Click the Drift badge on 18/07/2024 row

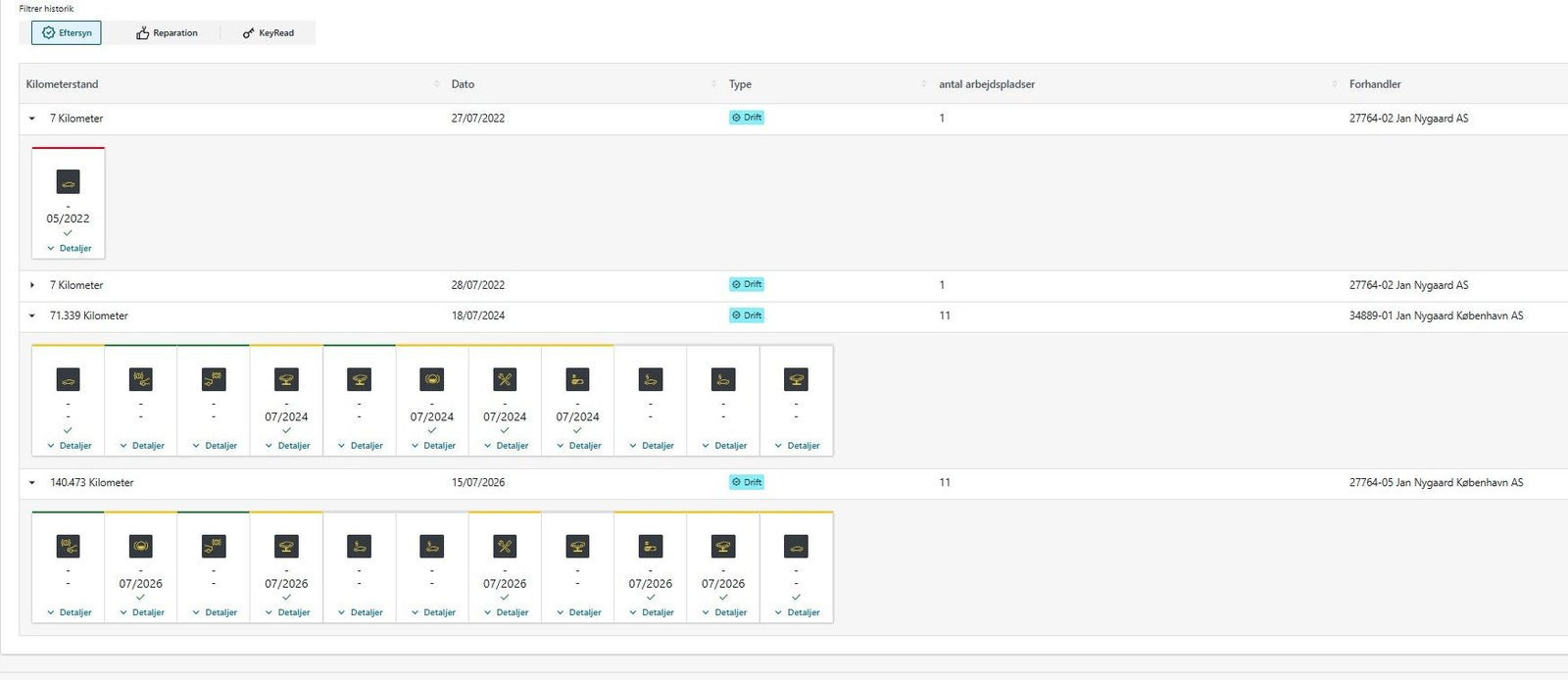tap(747, 316)
